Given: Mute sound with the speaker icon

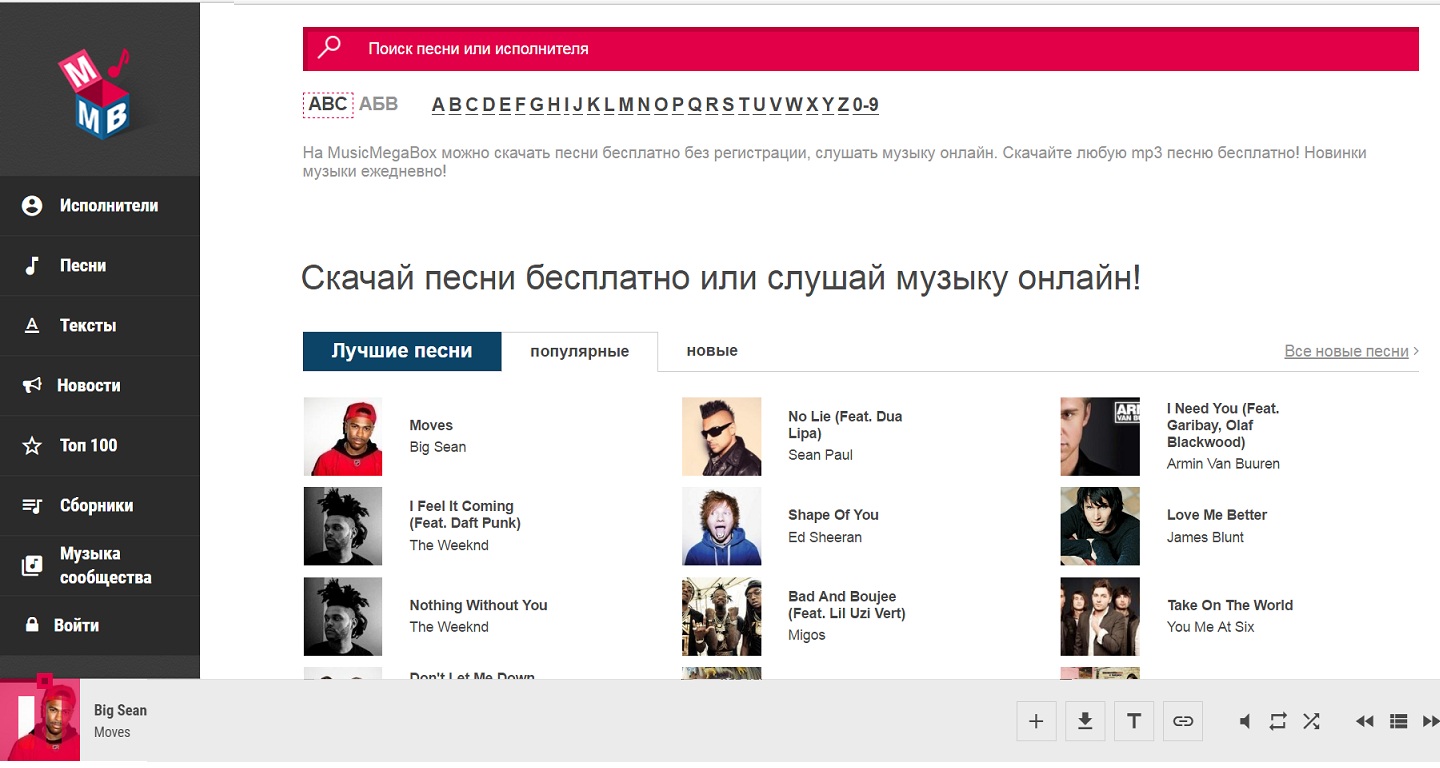Looking at the screenshot, I should tap(1245, 721).
